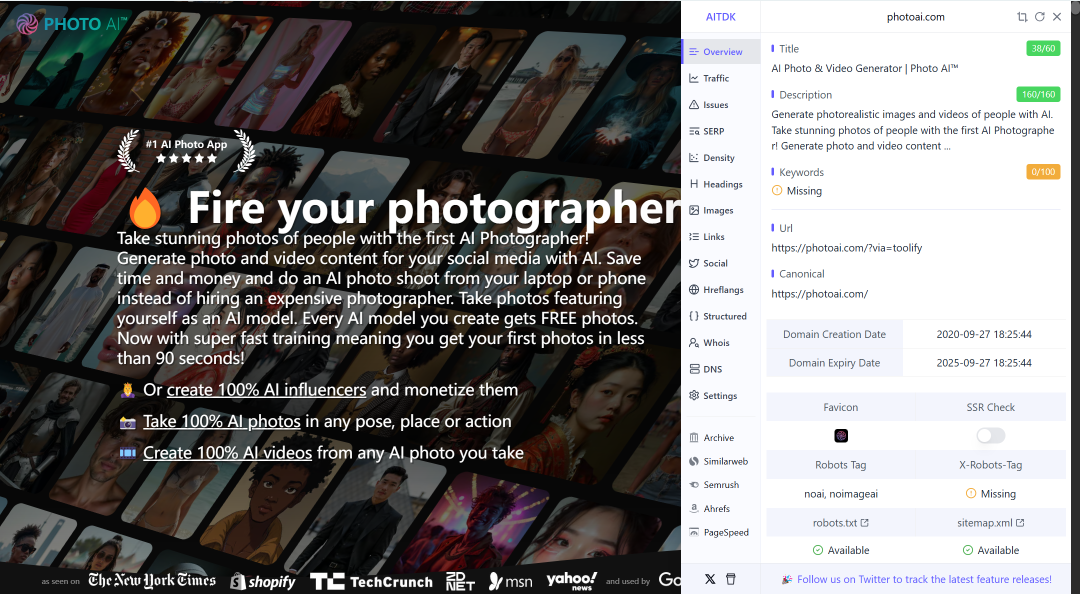Viewport: 1080px width, 594px height.
Task: Click the Follow us on Twitter link
Action: (x=924, y=580)
